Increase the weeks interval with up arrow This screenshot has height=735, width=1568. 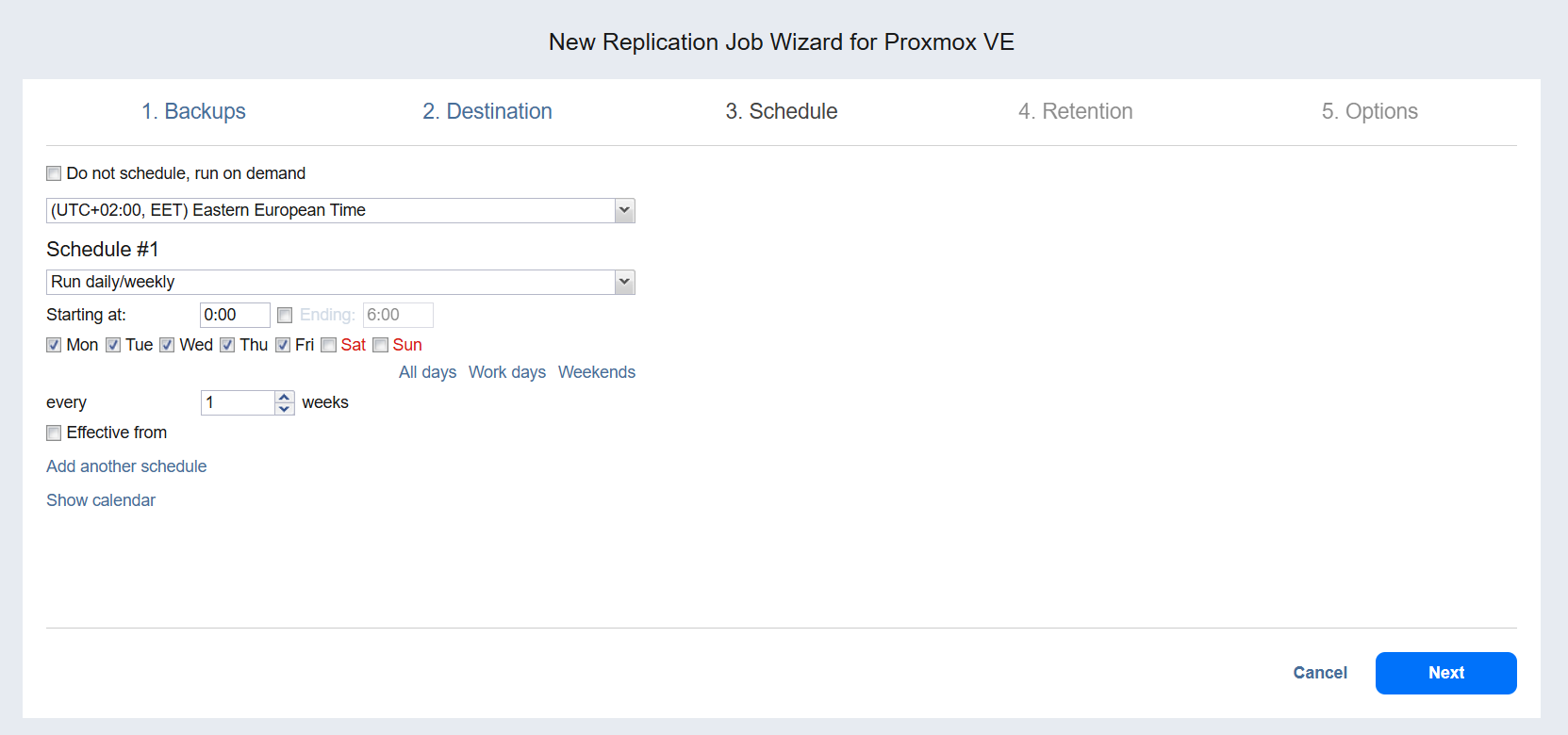coord(285,397)
